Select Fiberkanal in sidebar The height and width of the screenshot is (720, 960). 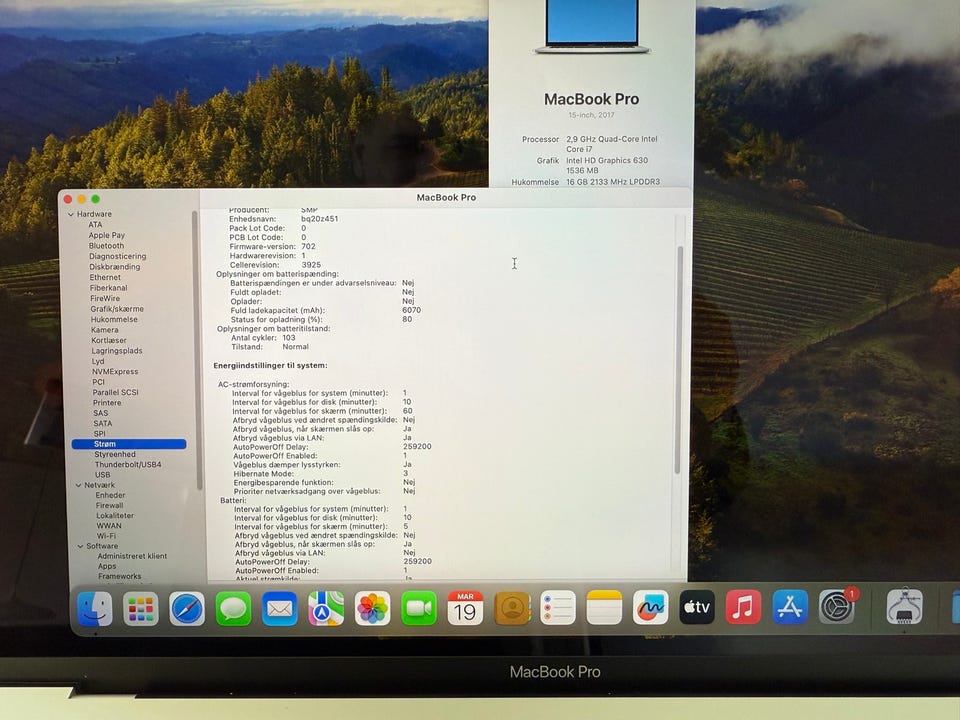tap(109, 288)
